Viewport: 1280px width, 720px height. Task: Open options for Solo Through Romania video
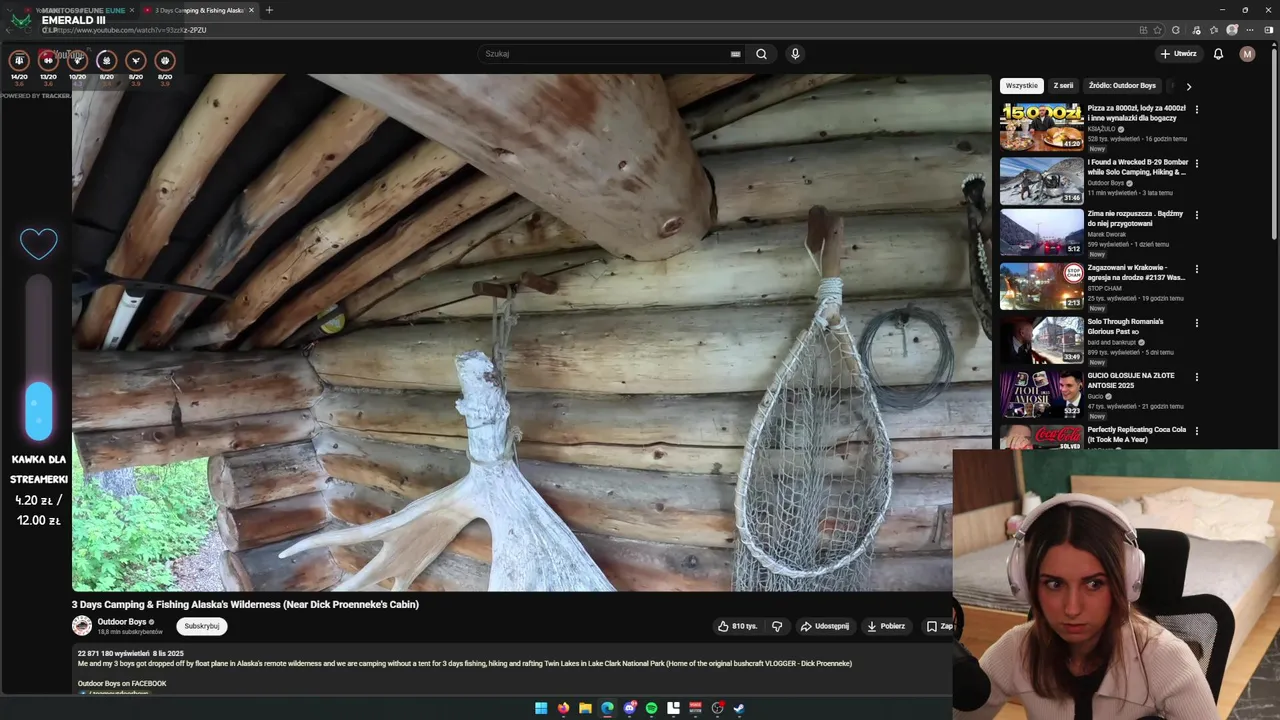pos(1196,323)
